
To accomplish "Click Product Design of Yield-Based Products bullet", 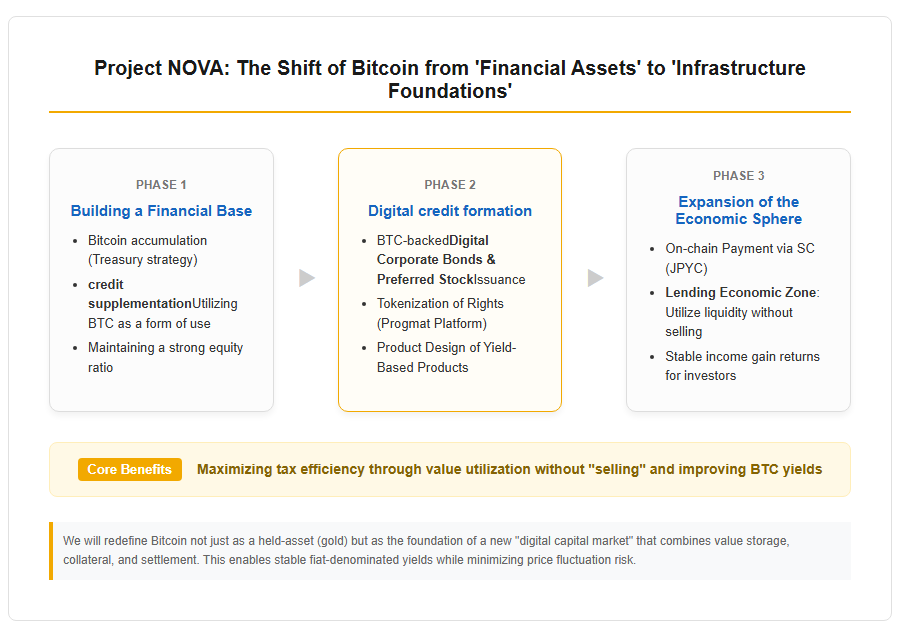I will pyautogui.click(x=447, y=358).
